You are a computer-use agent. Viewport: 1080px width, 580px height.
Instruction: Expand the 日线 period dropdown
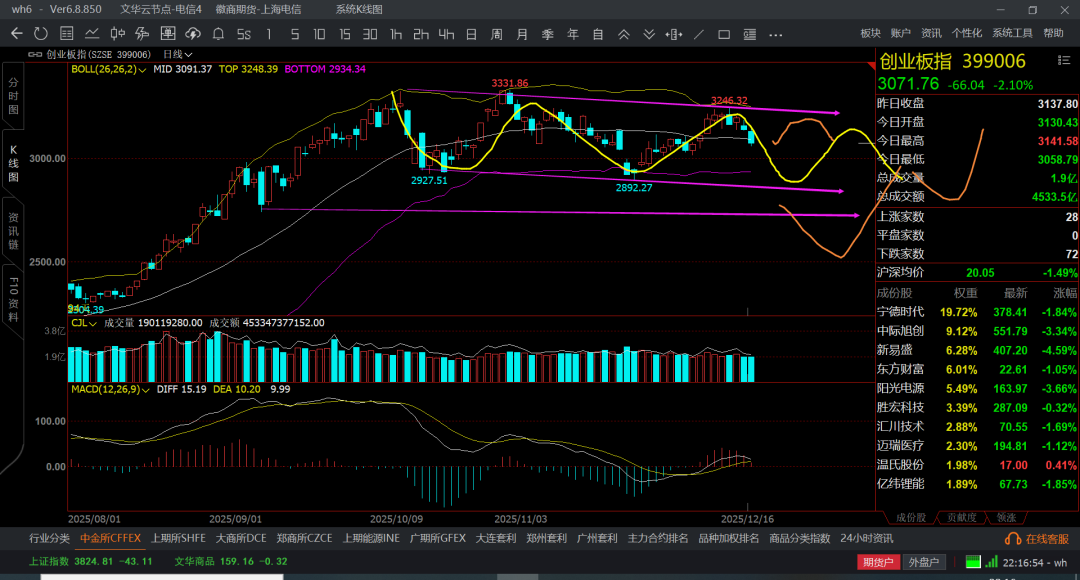[x=177, y=54]
